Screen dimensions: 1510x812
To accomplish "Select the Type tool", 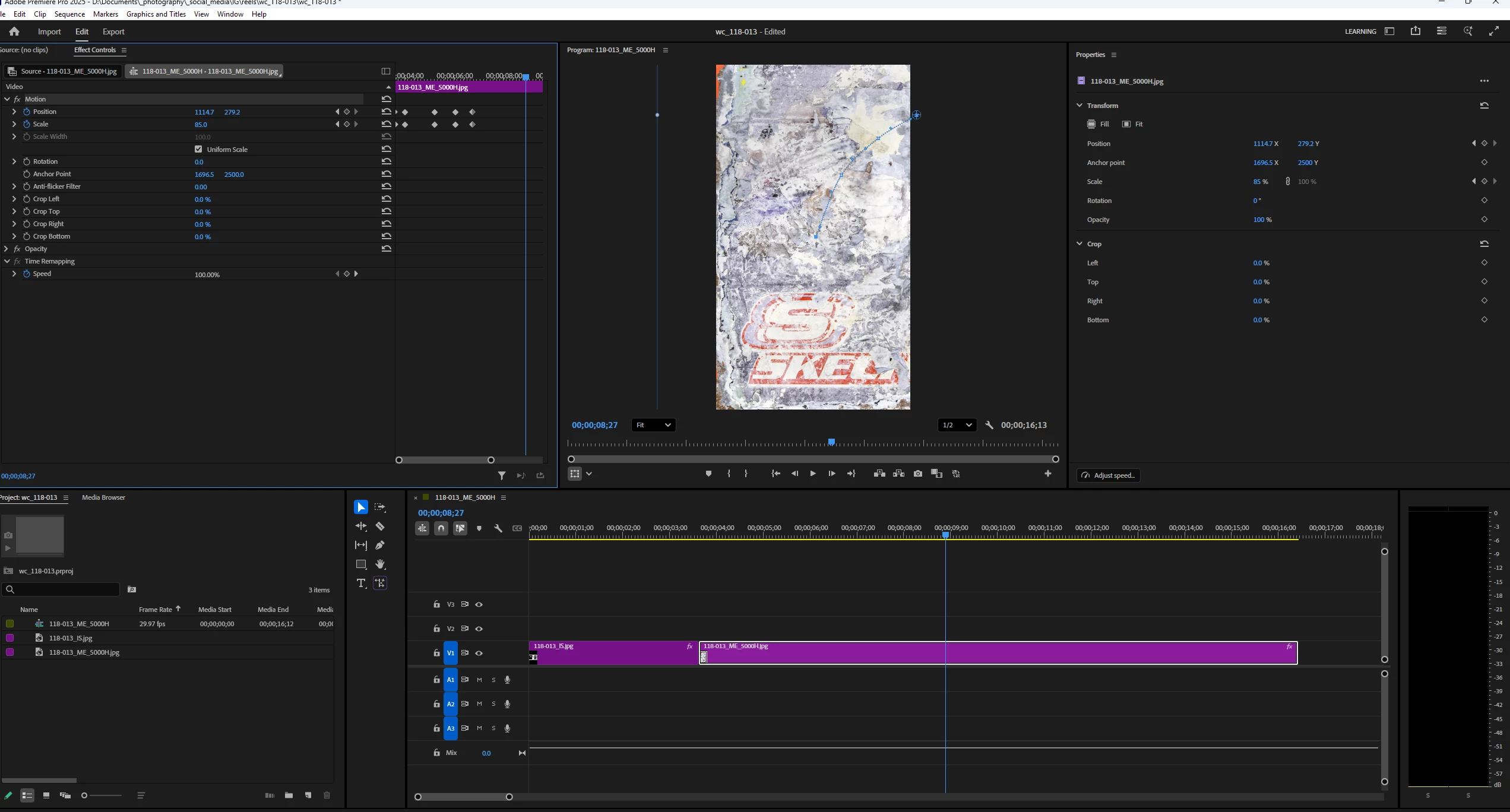I will pyautogui.click(x=361, y=583).
